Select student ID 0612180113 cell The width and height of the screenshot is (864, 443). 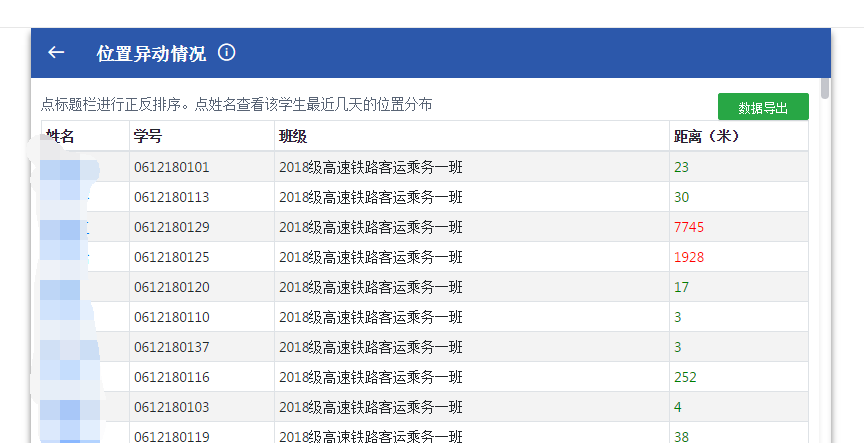coord(171,197)
